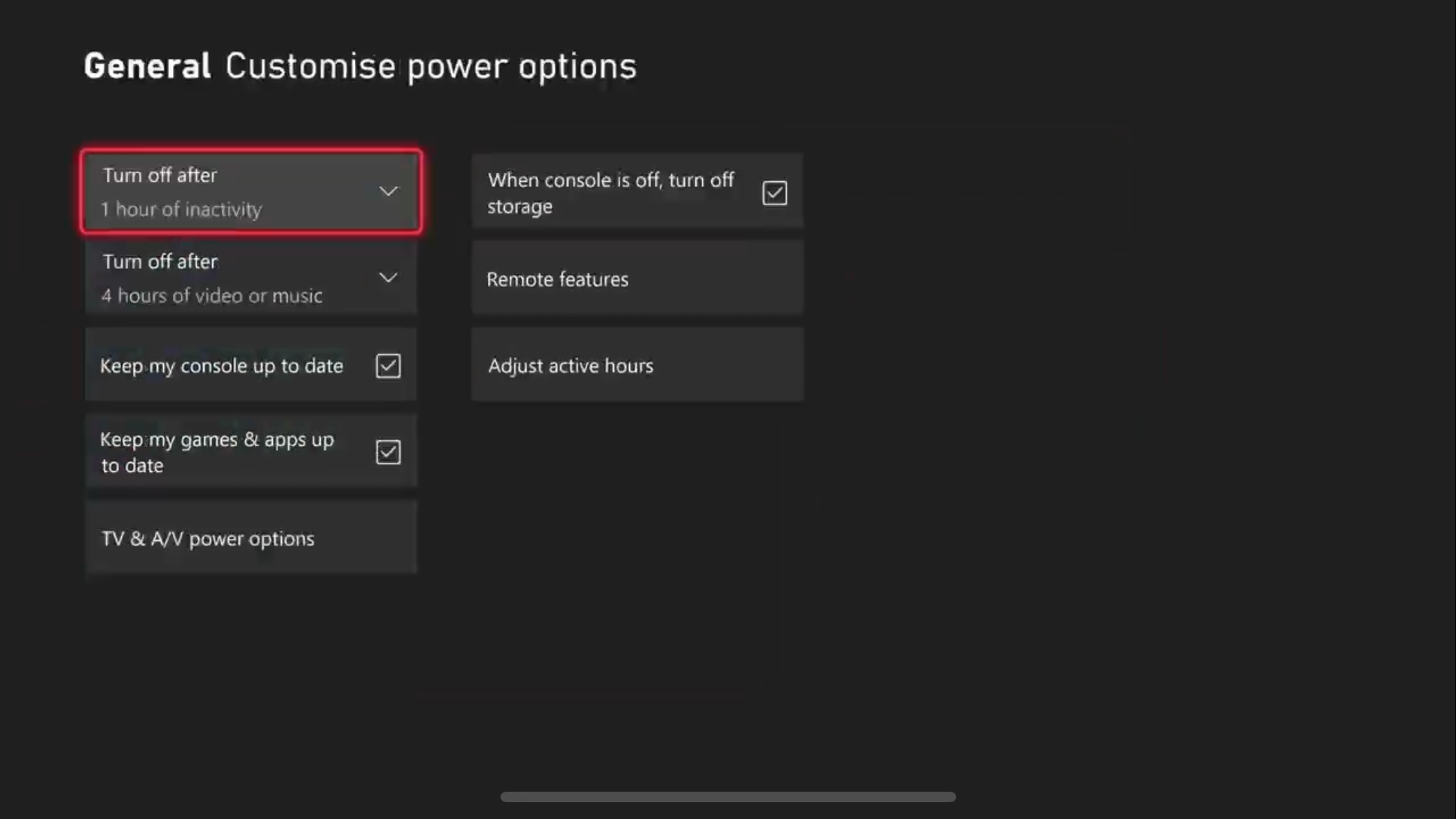Toggle 'Keep my games & apps up to date' checkbox
This screenshot has width=1456, height=819.
tap(389, 452)
